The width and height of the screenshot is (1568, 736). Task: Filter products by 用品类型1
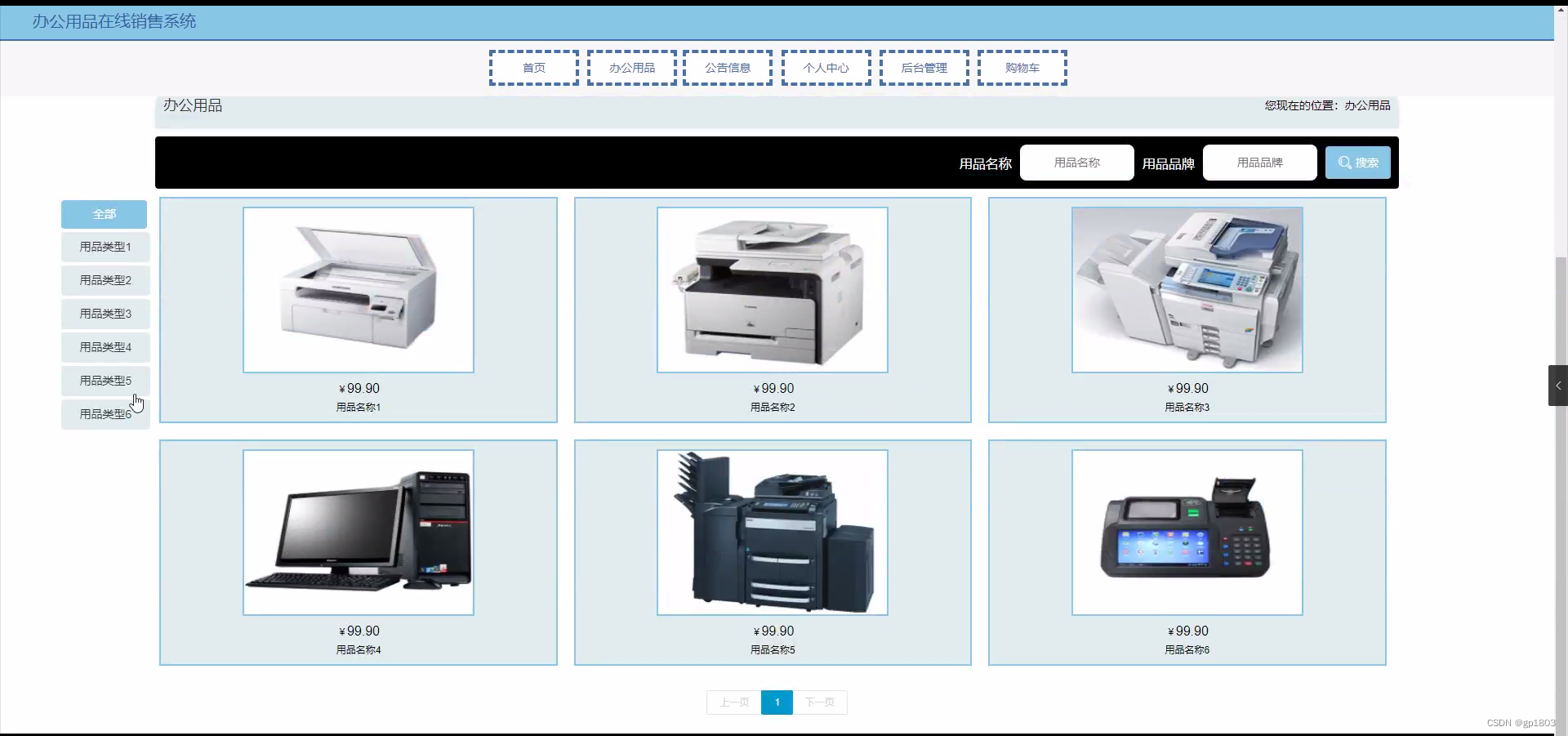click(105, 247)
